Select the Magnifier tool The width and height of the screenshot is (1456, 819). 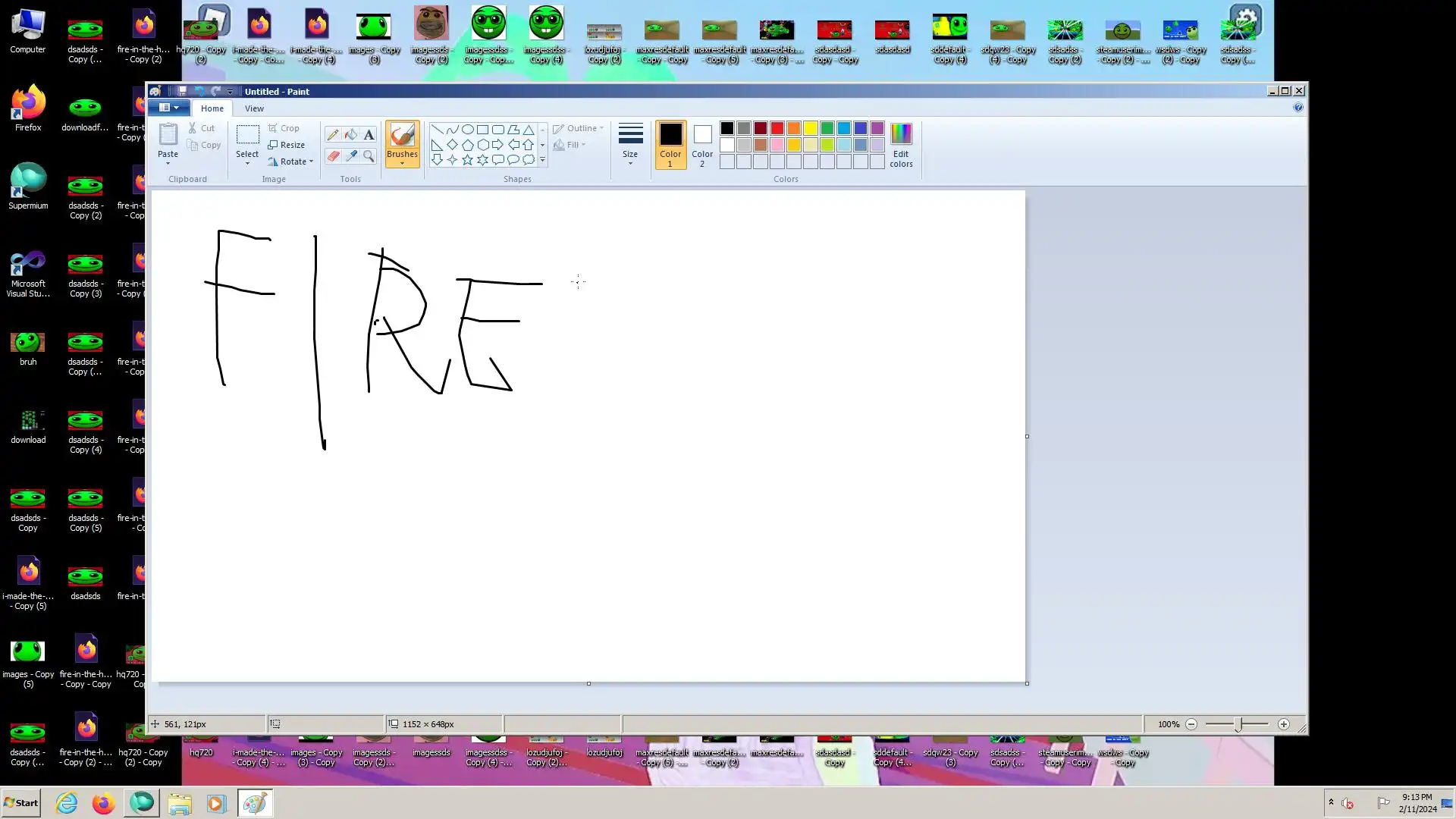(x=369, y=156)
